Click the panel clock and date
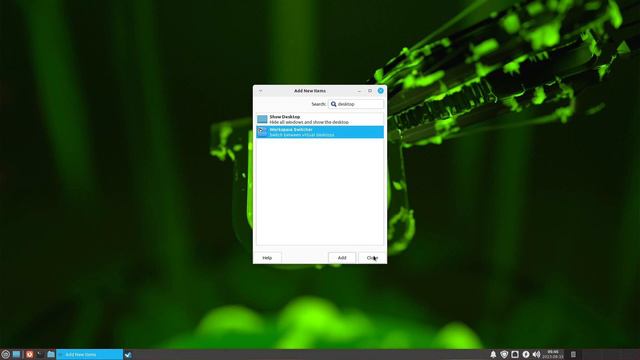Screen dimensions: 640x360 coord(553,354)
